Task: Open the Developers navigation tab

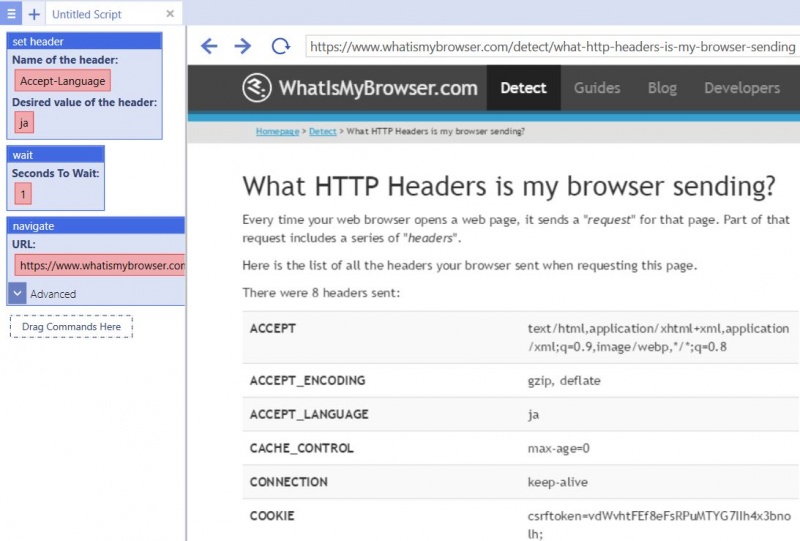Action: (742, 88)
